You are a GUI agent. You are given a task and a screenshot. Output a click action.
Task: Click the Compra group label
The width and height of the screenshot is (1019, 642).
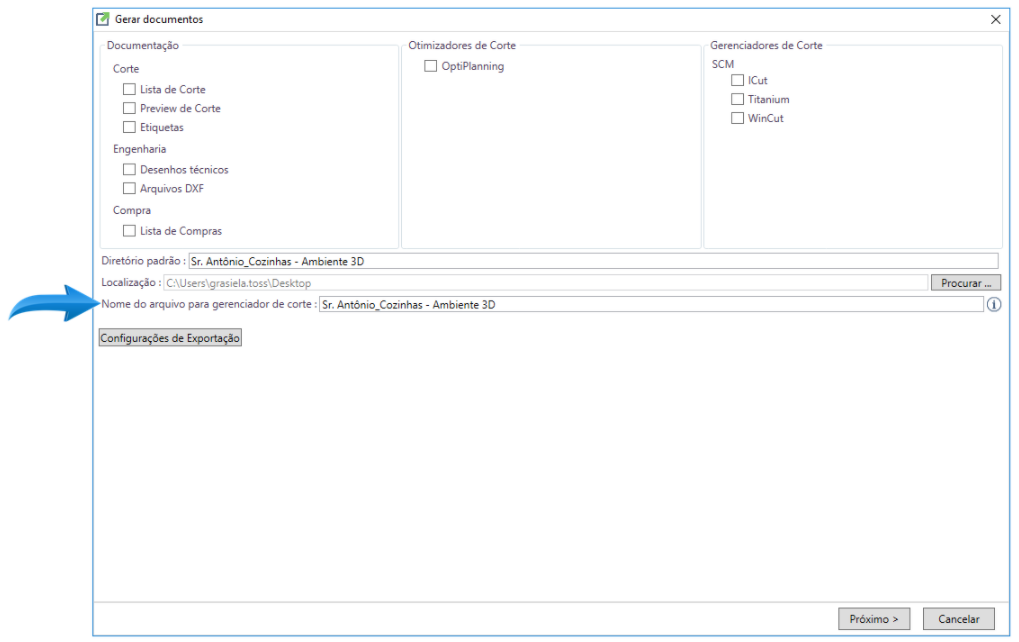132,211
